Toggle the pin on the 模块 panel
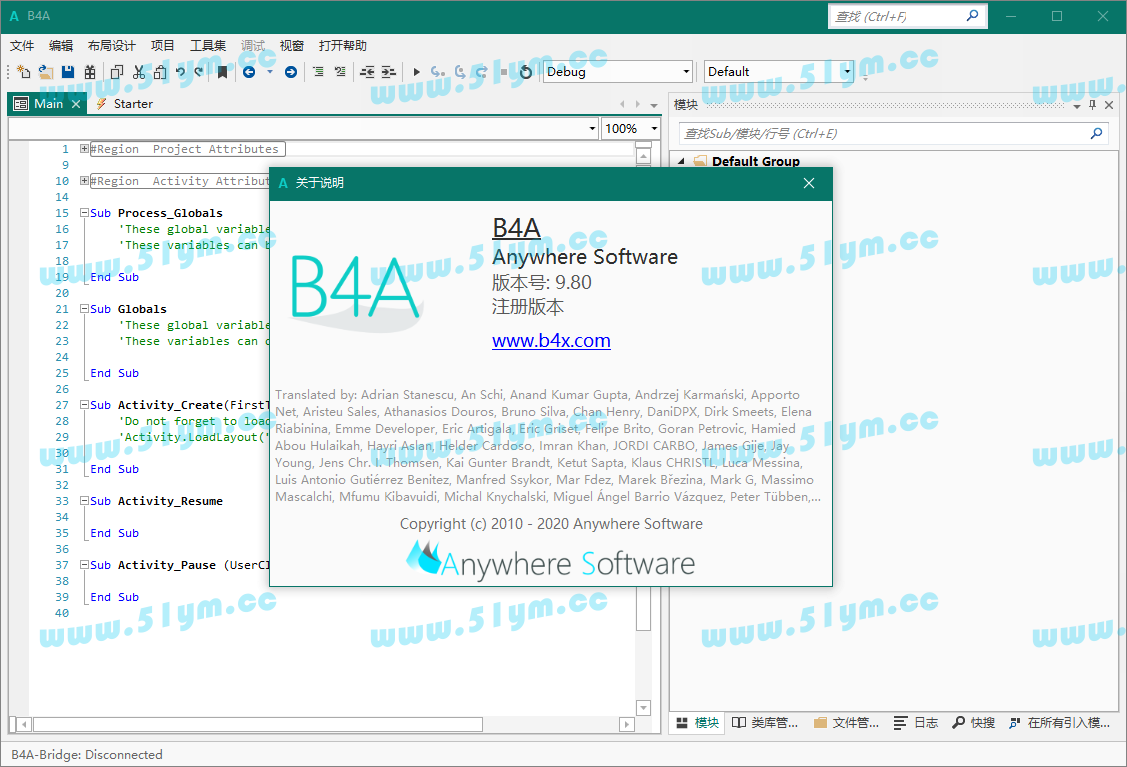The height and width of the screenshot is (767, 1127). point(1092,105)
